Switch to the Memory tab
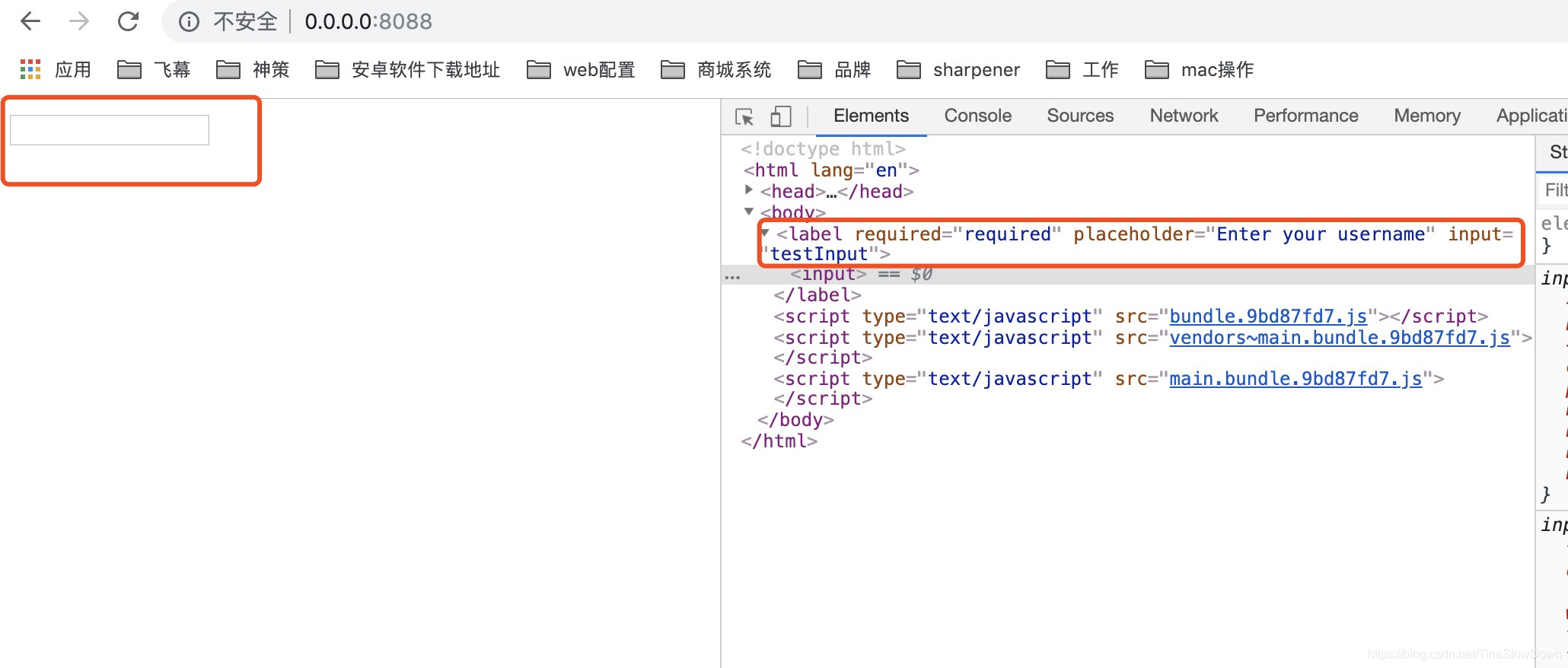This screenshot has height=668, width=1568. pyautogui.click(x=1427, y=116)
